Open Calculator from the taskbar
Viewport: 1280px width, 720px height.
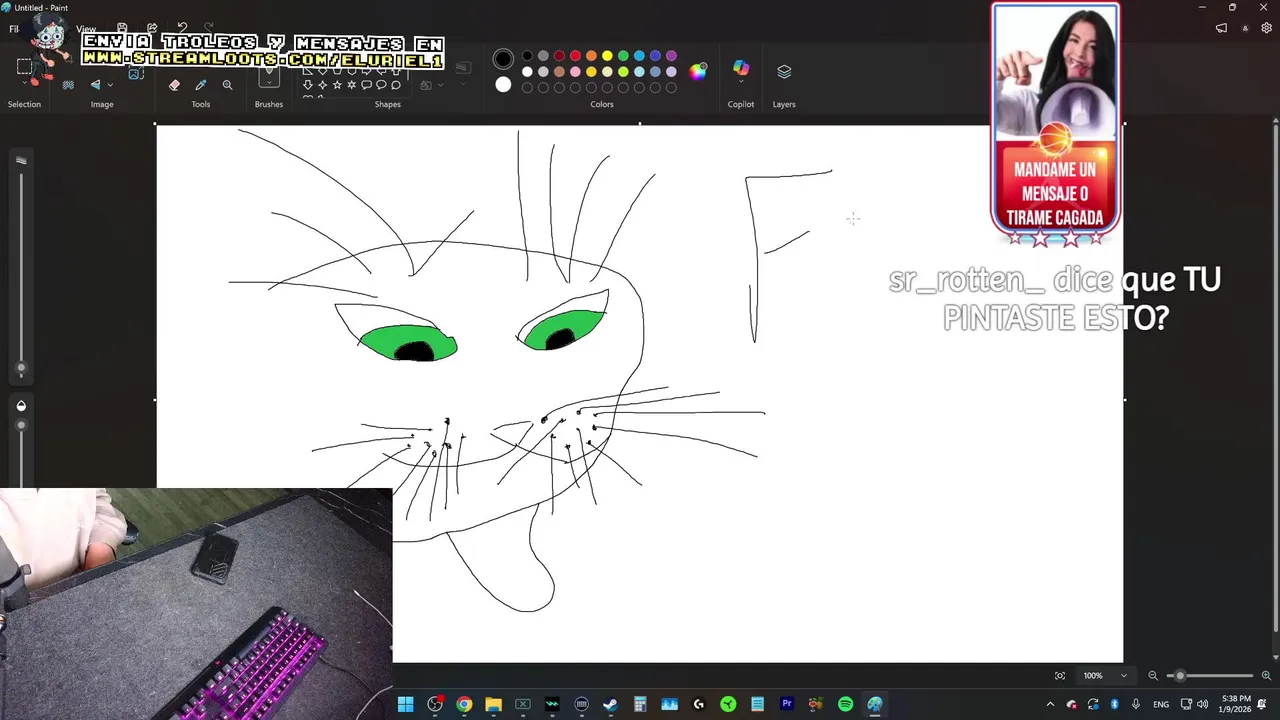coord(640,704)
